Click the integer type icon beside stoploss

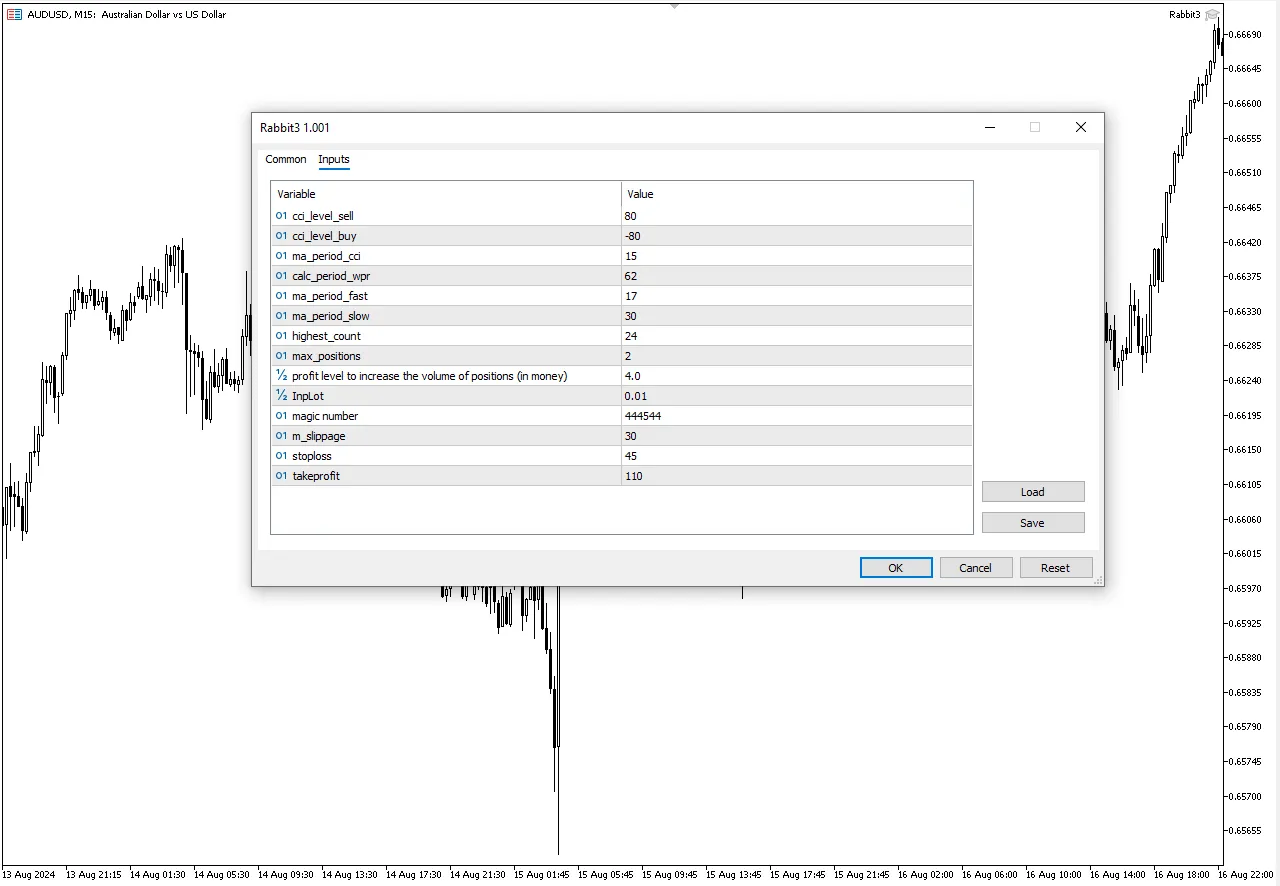281,456
